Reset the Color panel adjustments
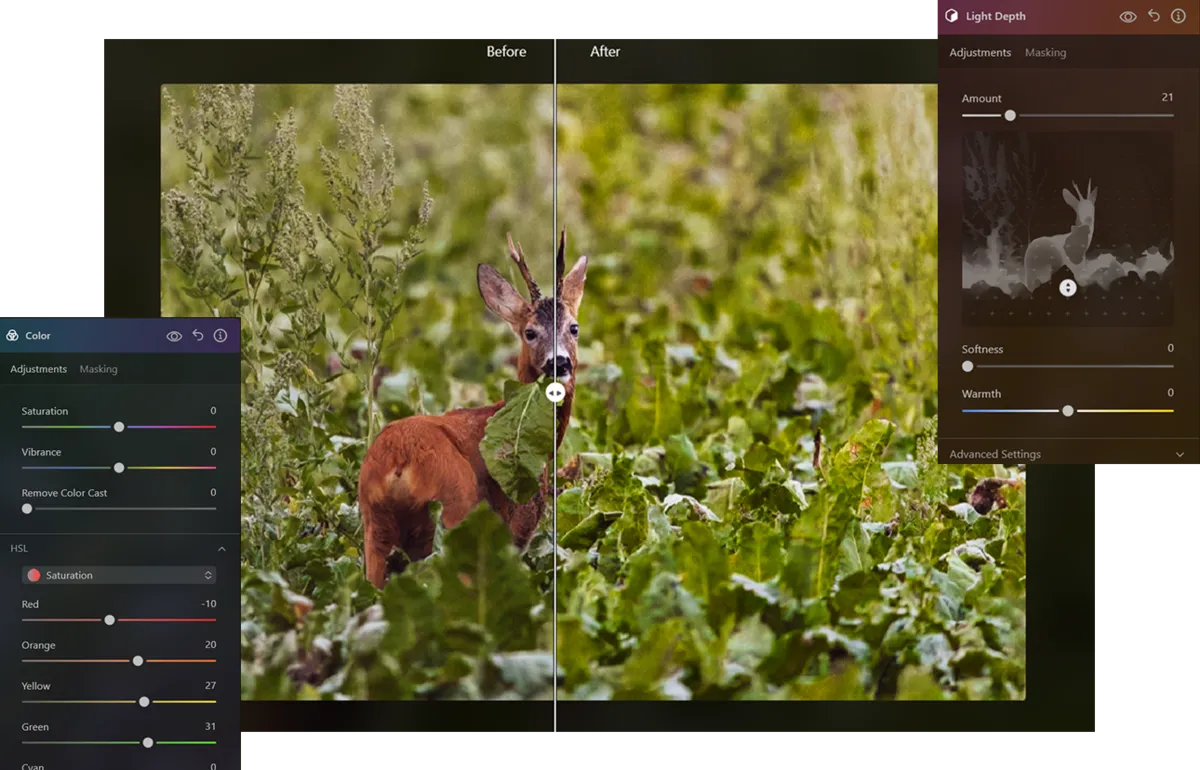The width and height of the screenshot is (1200, 770). [198, 336]
